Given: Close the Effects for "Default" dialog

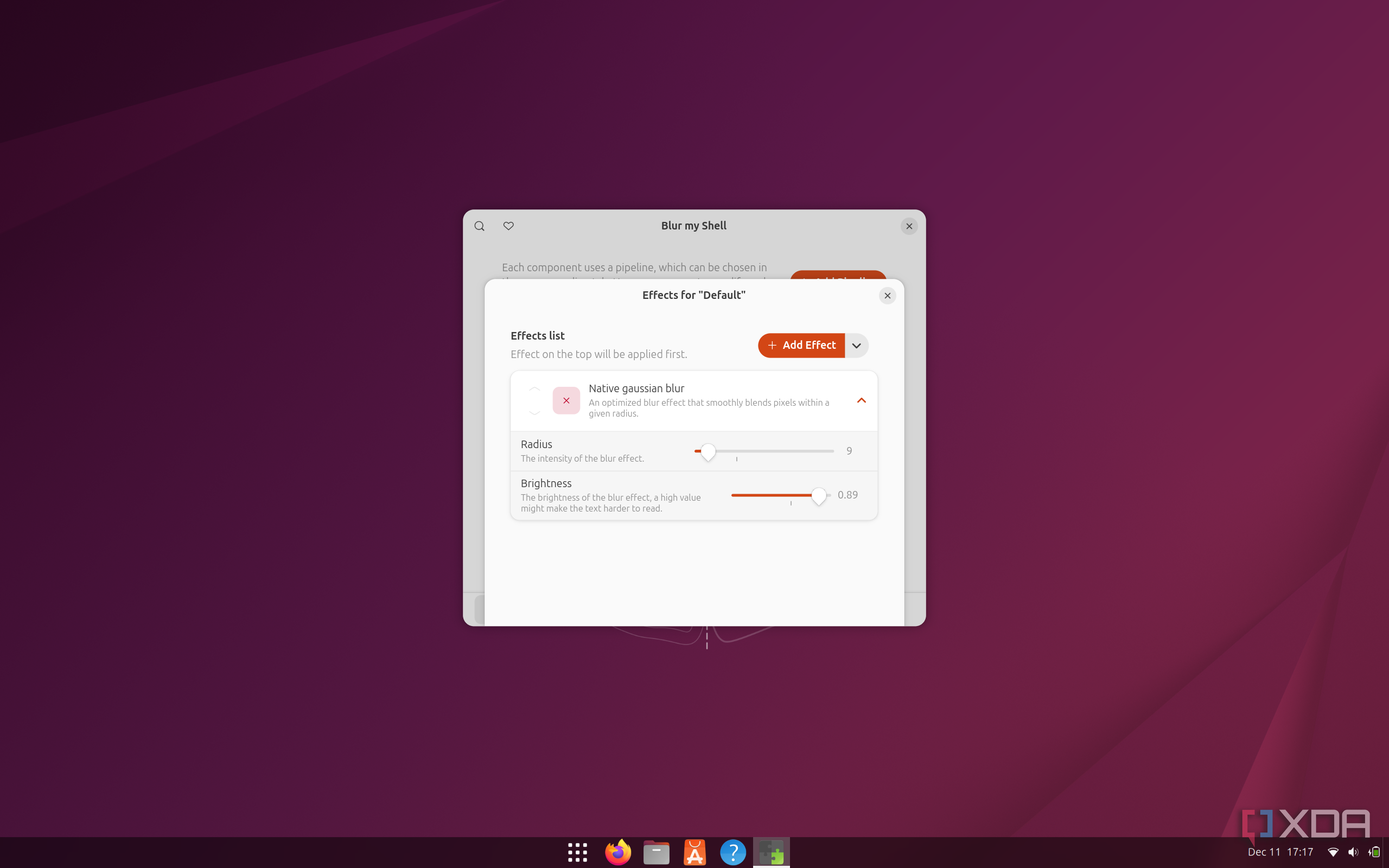Looking at the screenshot, I should (887, 296).
